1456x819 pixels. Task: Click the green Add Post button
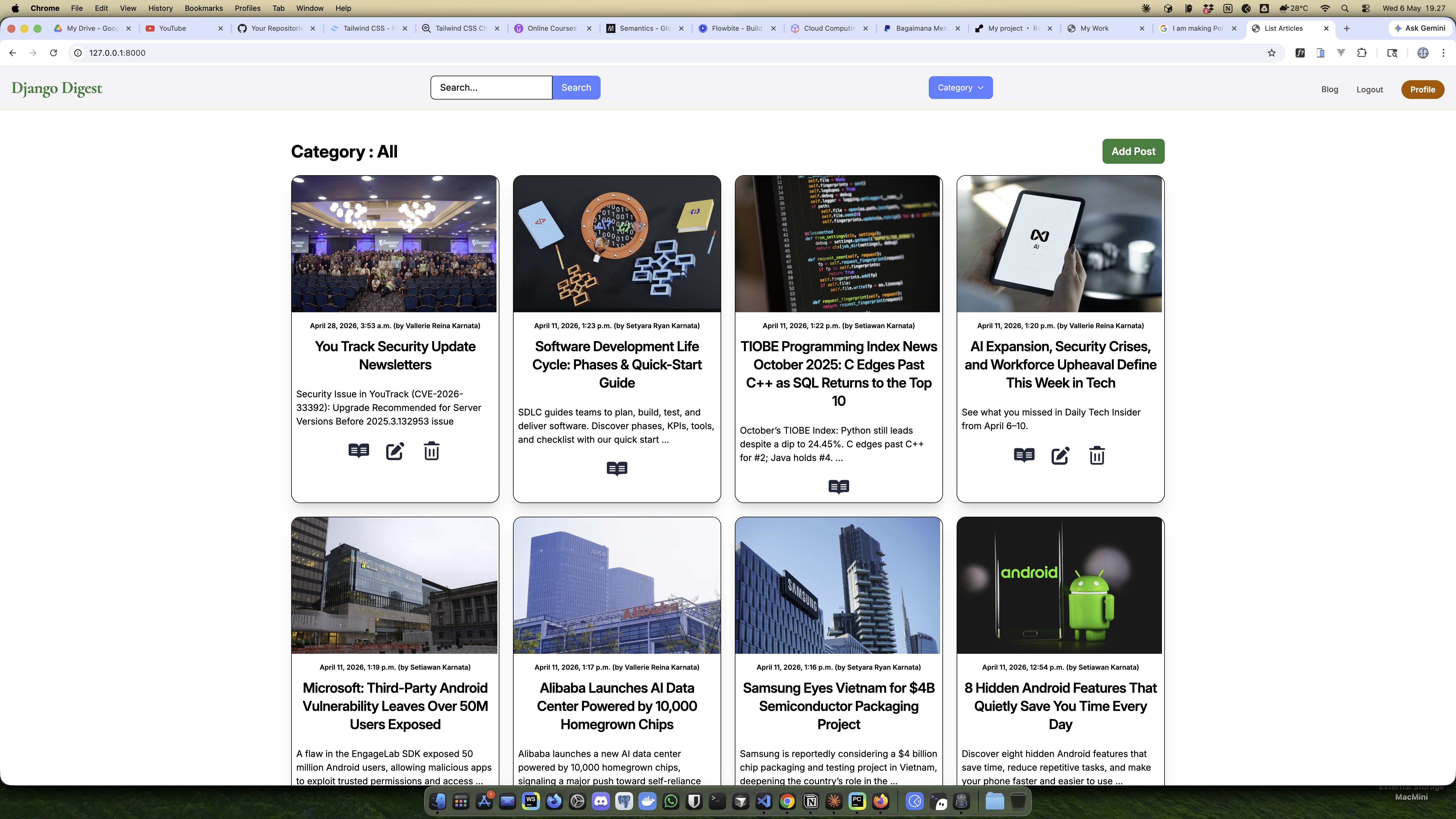[1133, 152]
